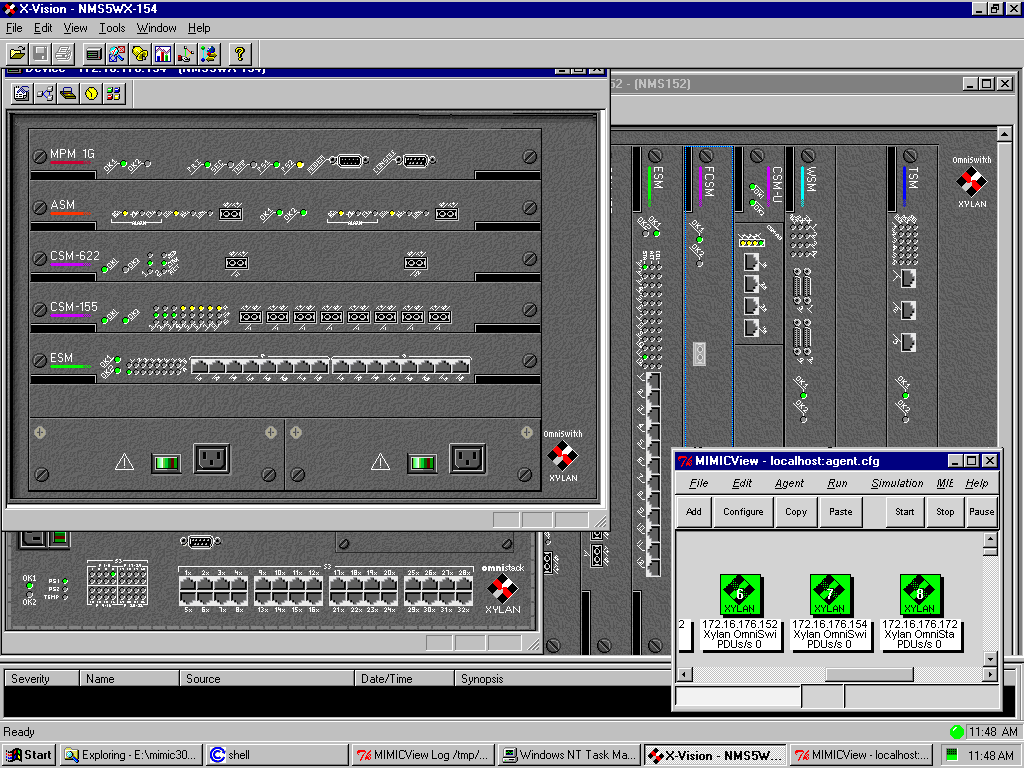
Task: Click the Start button in MIMICView toolbar
Action: [x=904, y=512]
